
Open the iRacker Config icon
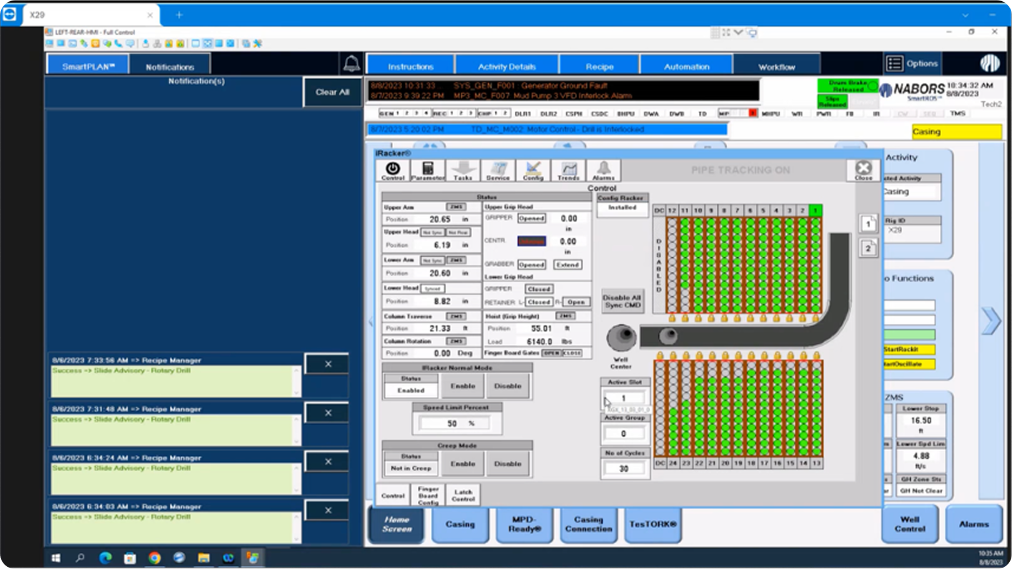[x=532, y=171]
